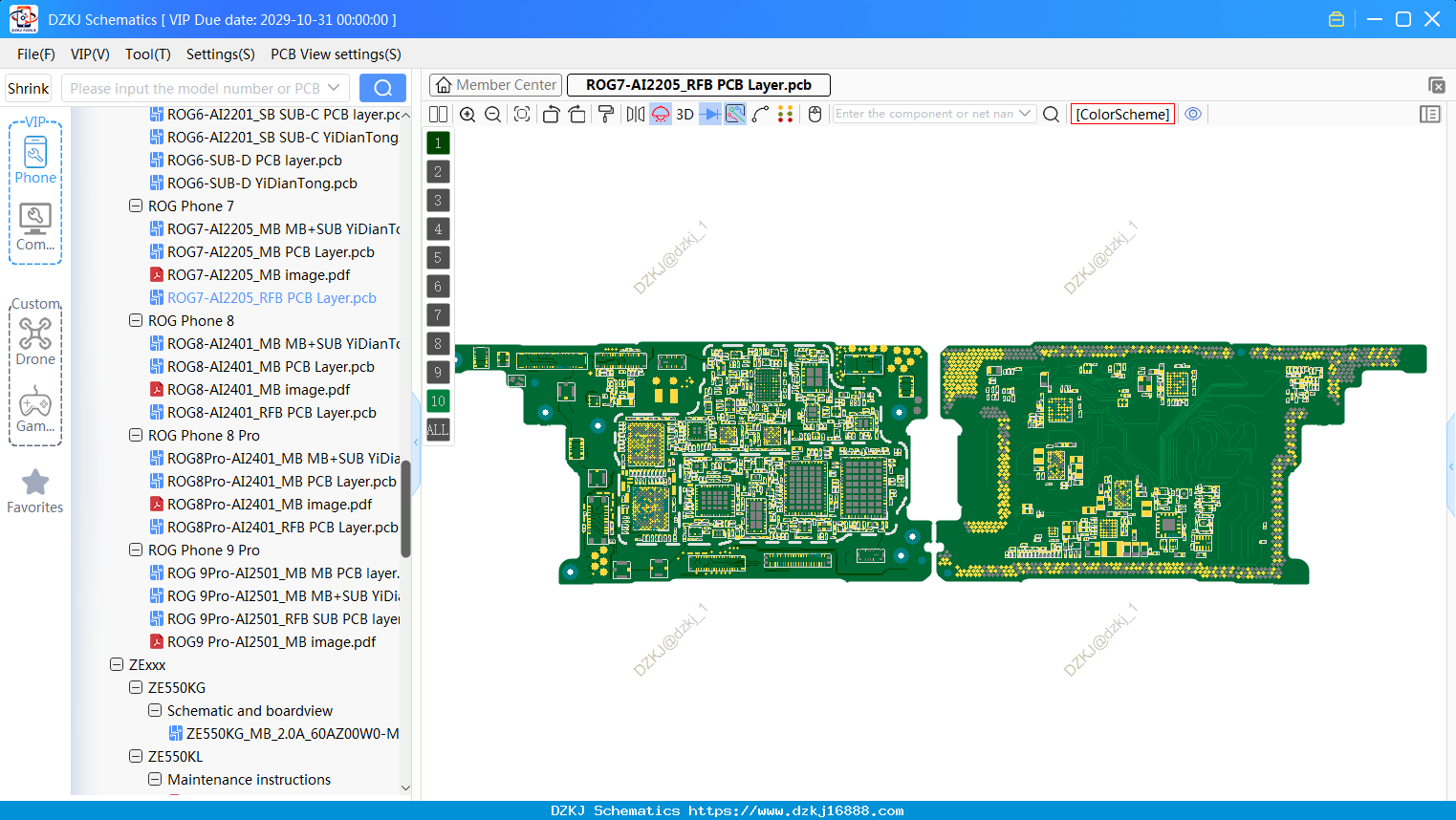
Task: Click the mouse settings icon
Action: coord(815,114)
